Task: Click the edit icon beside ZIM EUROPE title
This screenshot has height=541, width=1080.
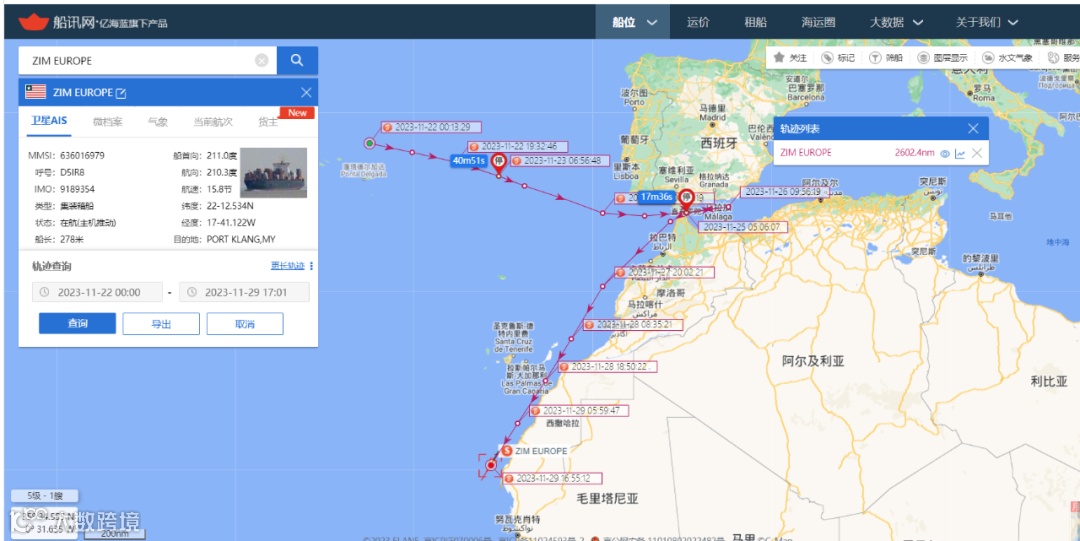Action: point(121,93)
